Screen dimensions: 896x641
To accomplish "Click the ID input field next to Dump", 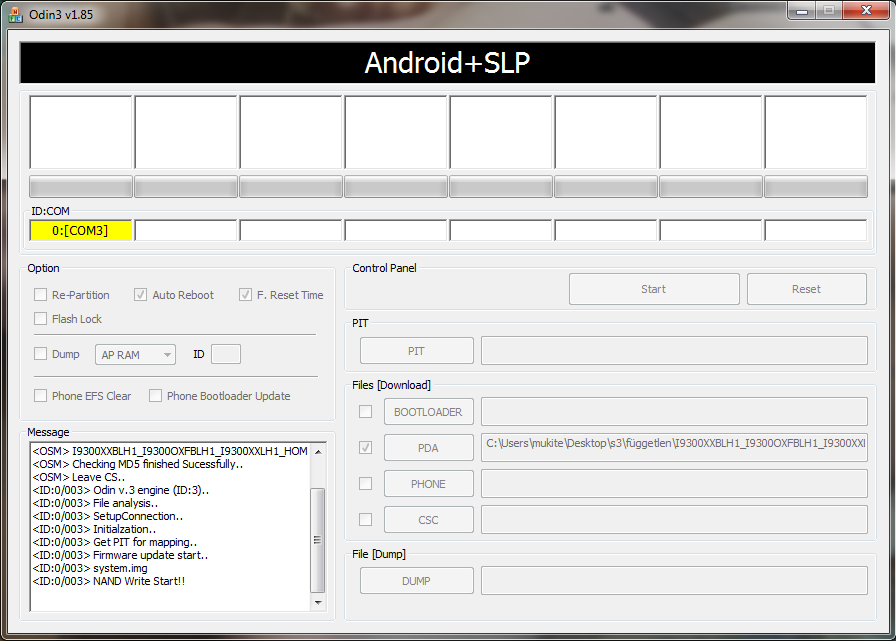I will [x=226, y=354].
